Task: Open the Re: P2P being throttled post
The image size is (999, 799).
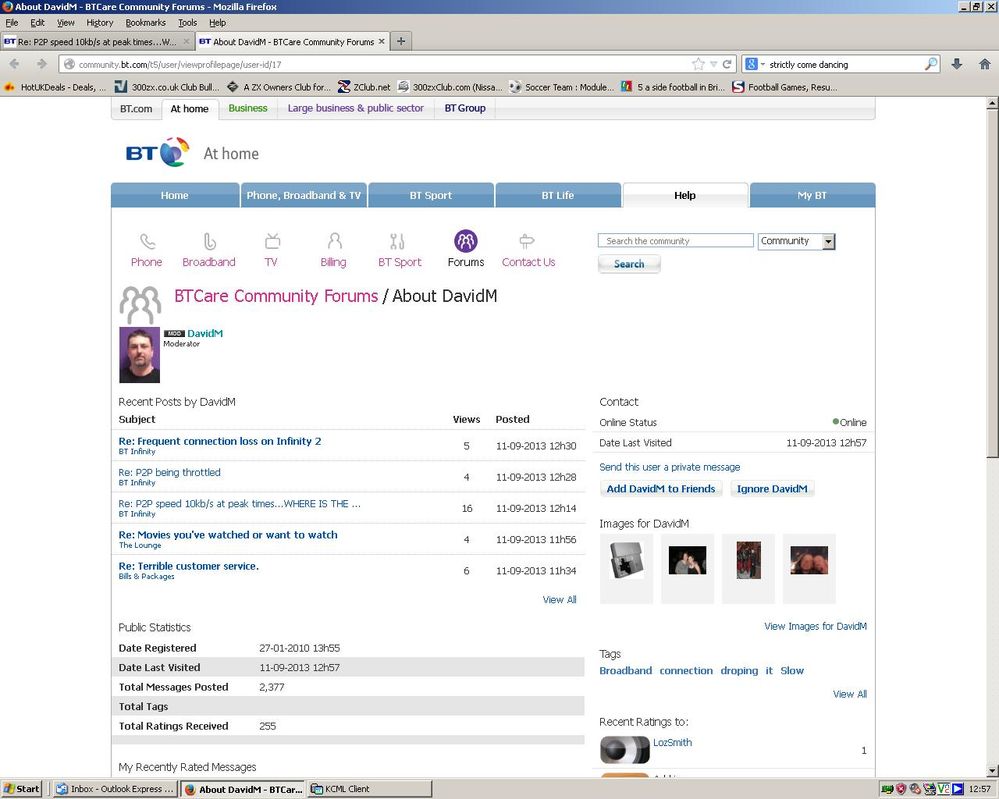Action: tap(169, 472)
